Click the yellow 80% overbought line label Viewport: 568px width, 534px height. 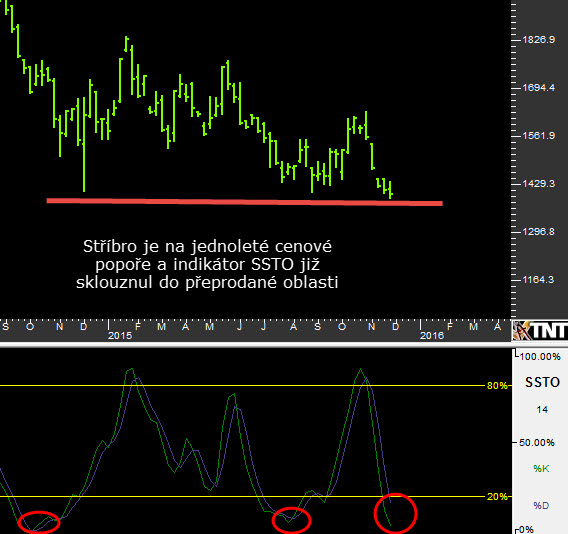click(497, 385)
